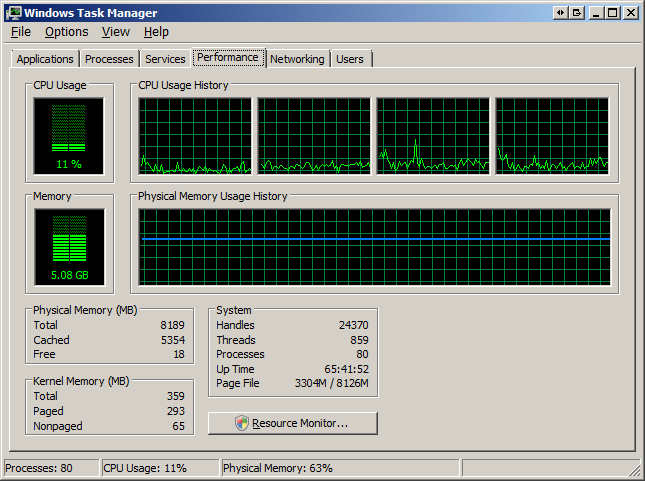Open the View menu
645x481 pixels.
click(116, 32)
